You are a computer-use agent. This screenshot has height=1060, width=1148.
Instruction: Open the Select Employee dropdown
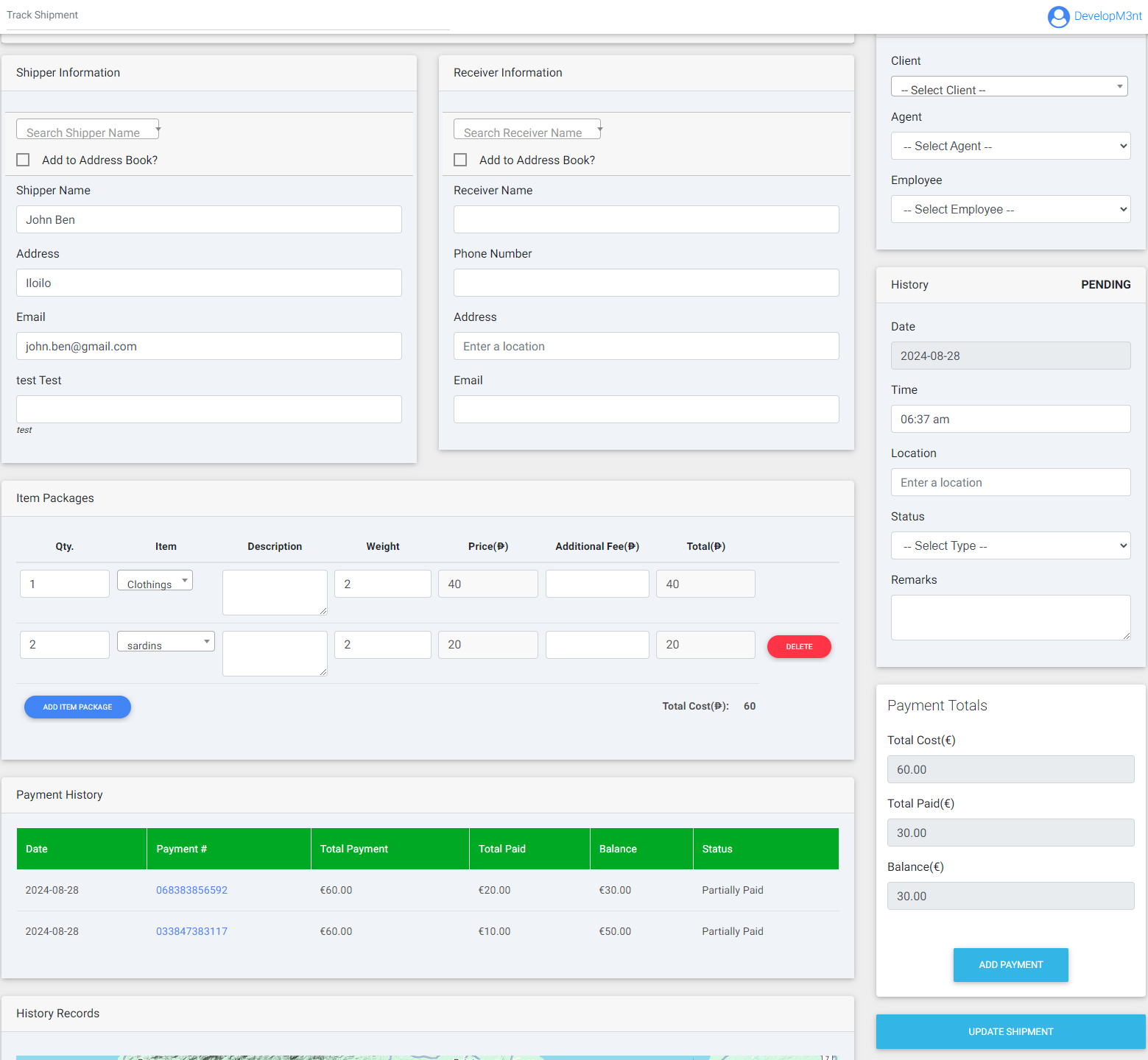(x=1010, y=209)
